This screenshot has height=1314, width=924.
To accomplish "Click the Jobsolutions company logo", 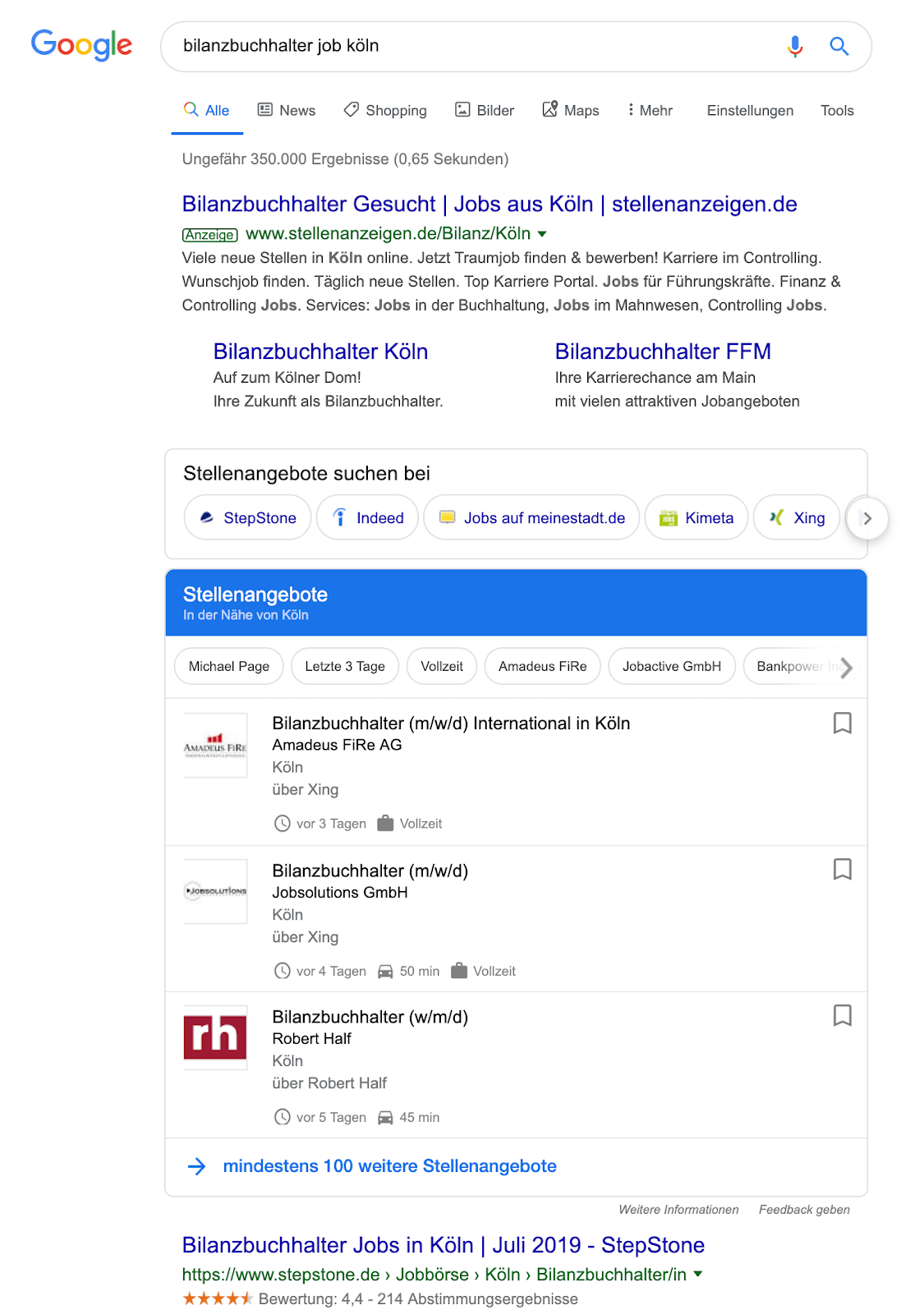I will pyautogui.click(x=215, y=891).
